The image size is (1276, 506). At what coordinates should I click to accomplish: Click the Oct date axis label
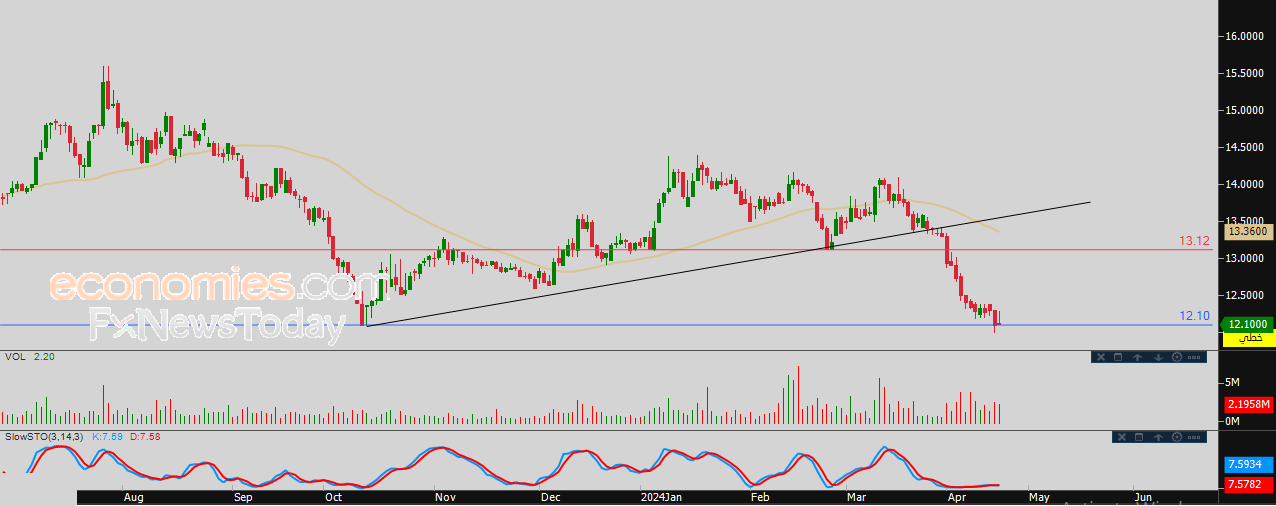(x=335, y=497)
